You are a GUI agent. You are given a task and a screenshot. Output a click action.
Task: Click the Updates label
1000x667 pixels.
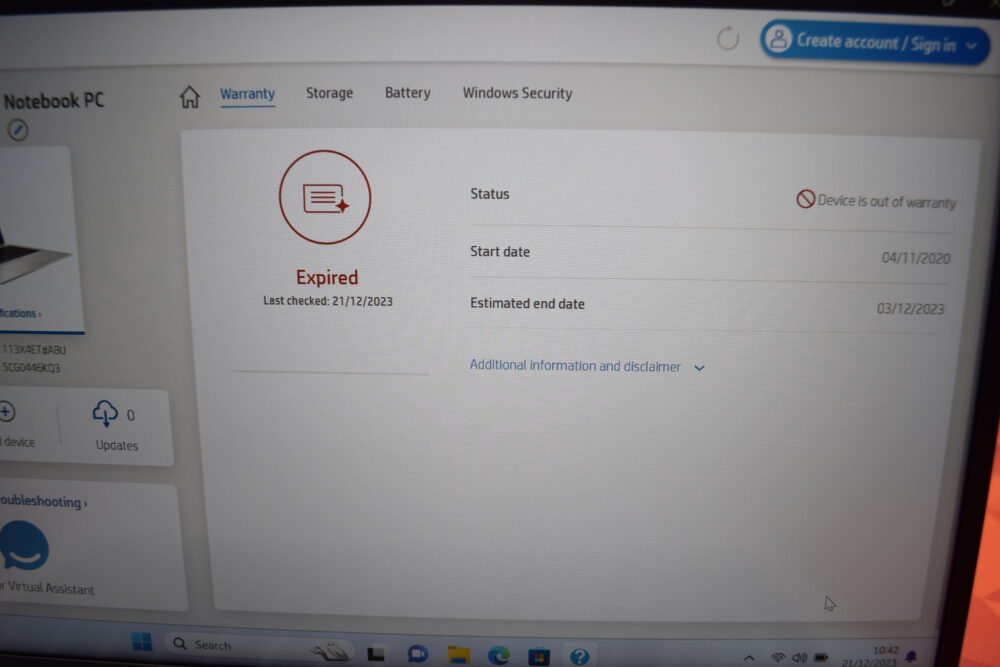click(x=117, y=445)
